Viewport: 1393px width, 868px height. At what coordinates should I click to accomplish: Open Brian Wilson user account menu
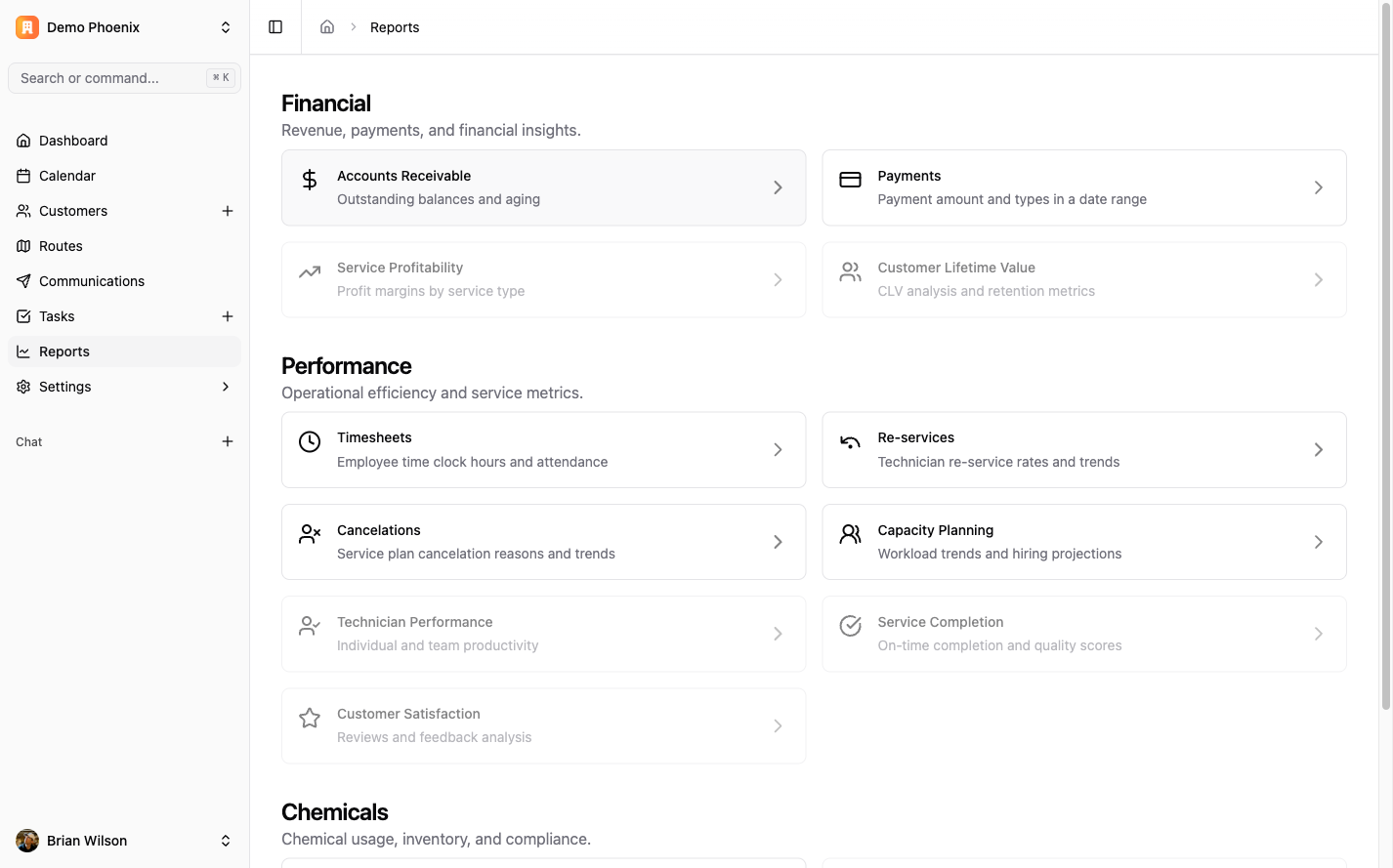124,841
